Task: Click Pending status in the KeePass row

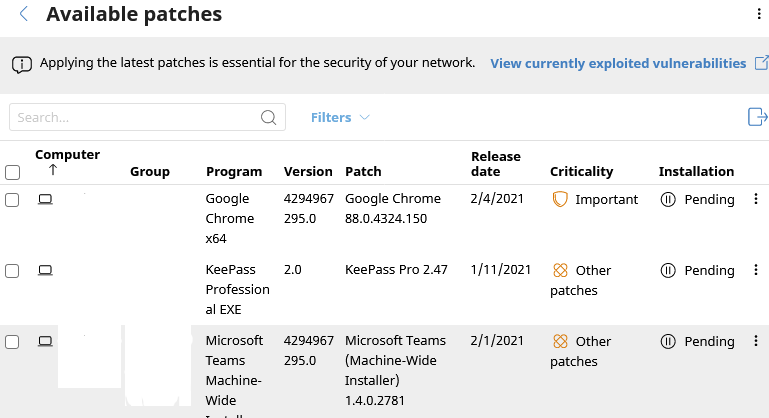Action: click(x=709, y=270)
